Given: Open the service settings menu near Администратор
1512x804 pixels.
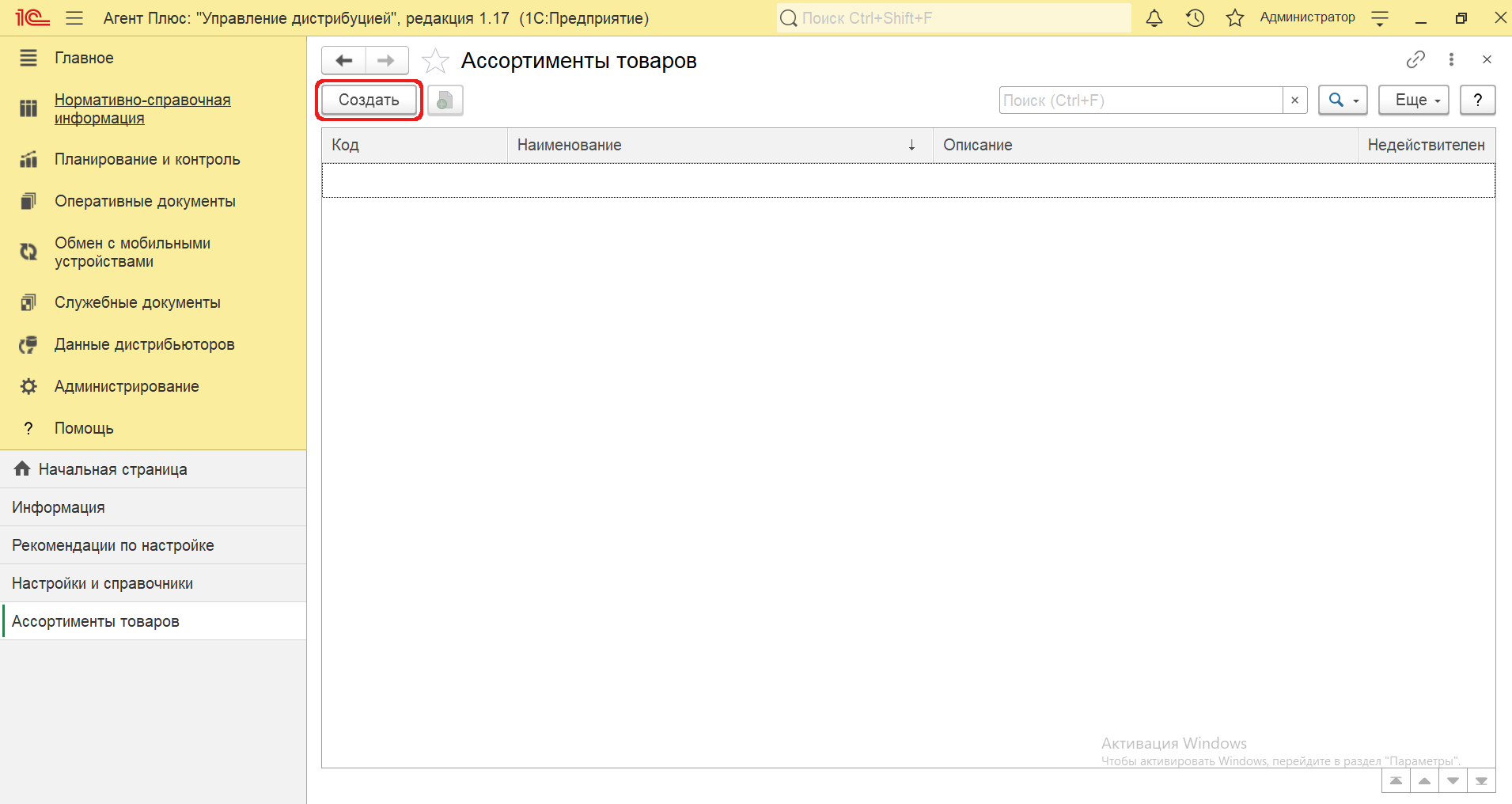Looking at the screenshot, I should pyautogui.click(x=1380, y=18).
